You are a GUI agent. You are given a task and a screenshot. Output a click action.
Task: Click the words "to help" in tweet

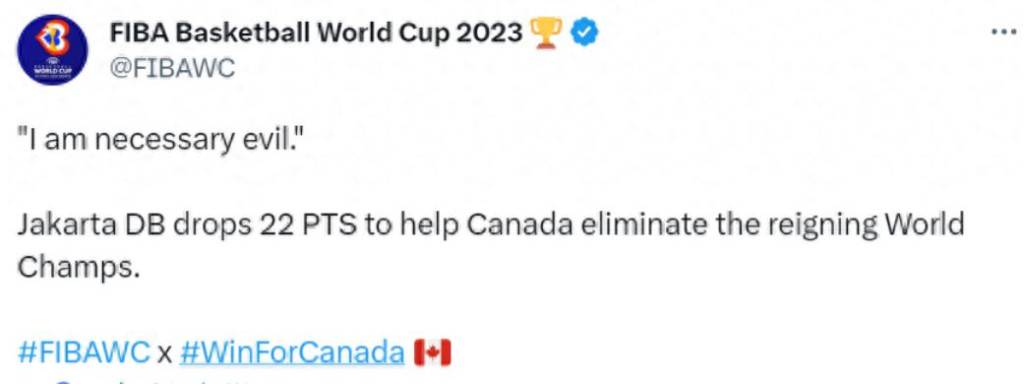(413, 225)
